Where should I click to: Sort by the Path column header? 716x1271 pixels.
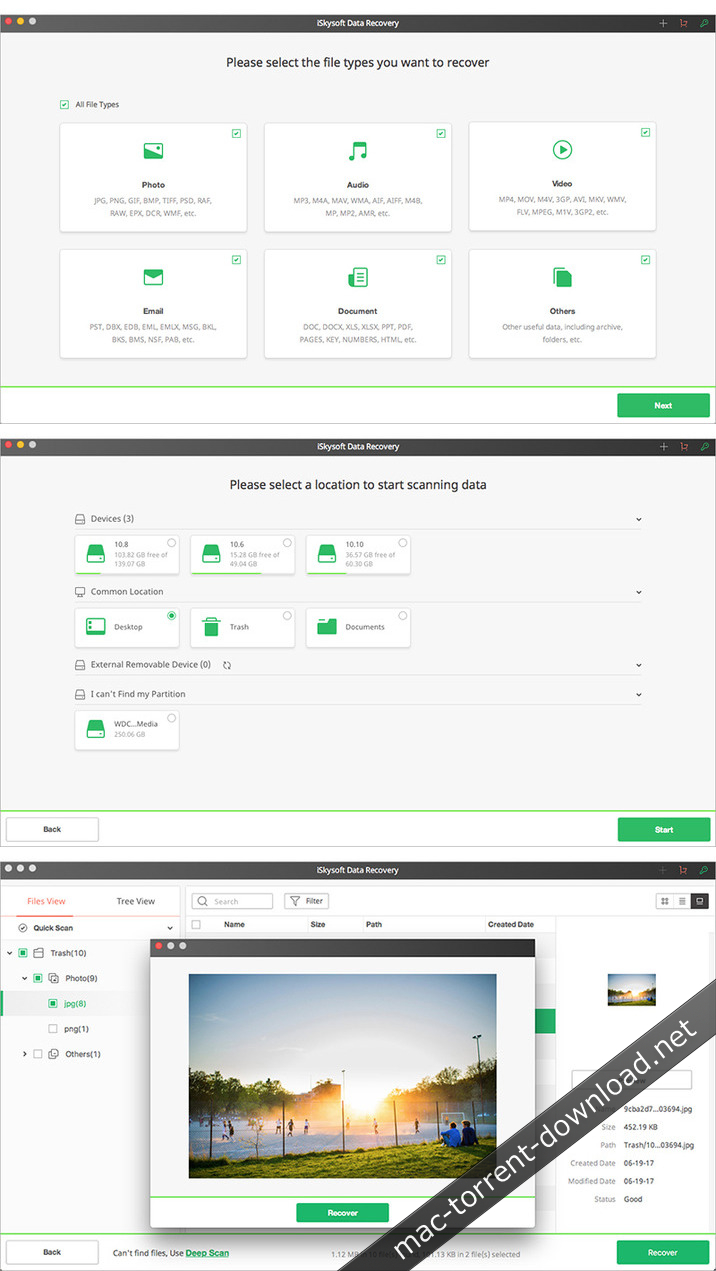click(374, 925)
